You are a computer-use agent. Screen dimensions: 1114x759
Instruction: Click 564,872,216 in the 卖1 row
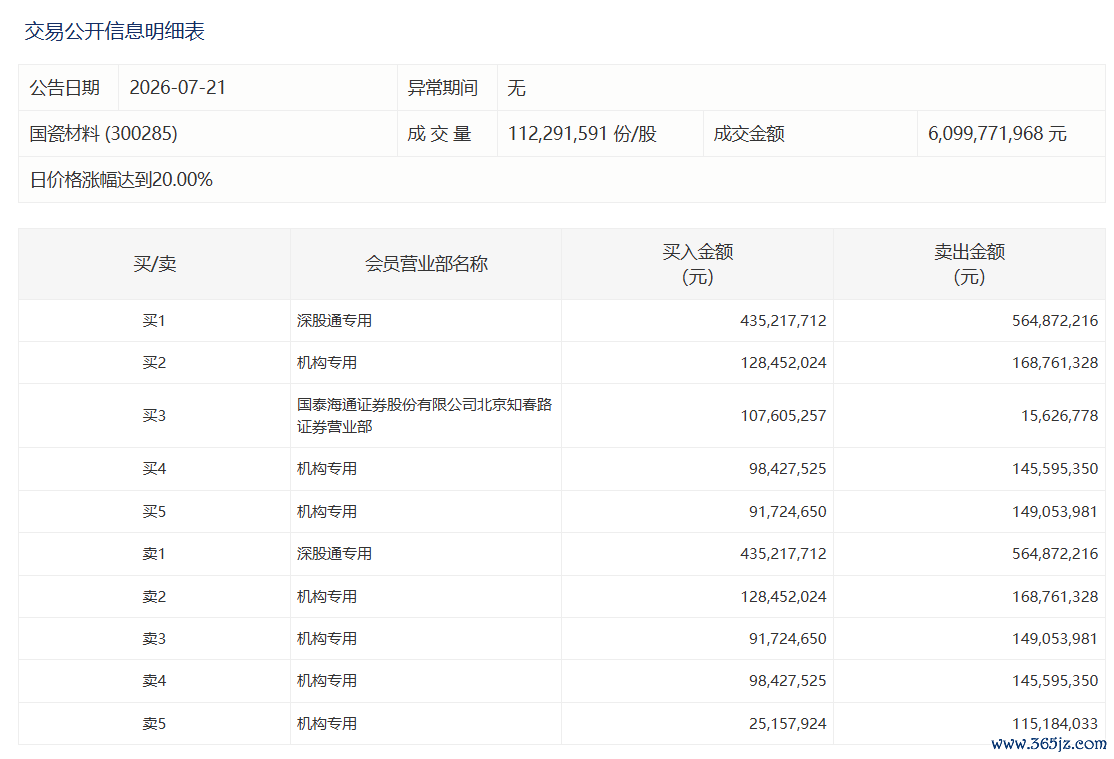click(1055, 554)
